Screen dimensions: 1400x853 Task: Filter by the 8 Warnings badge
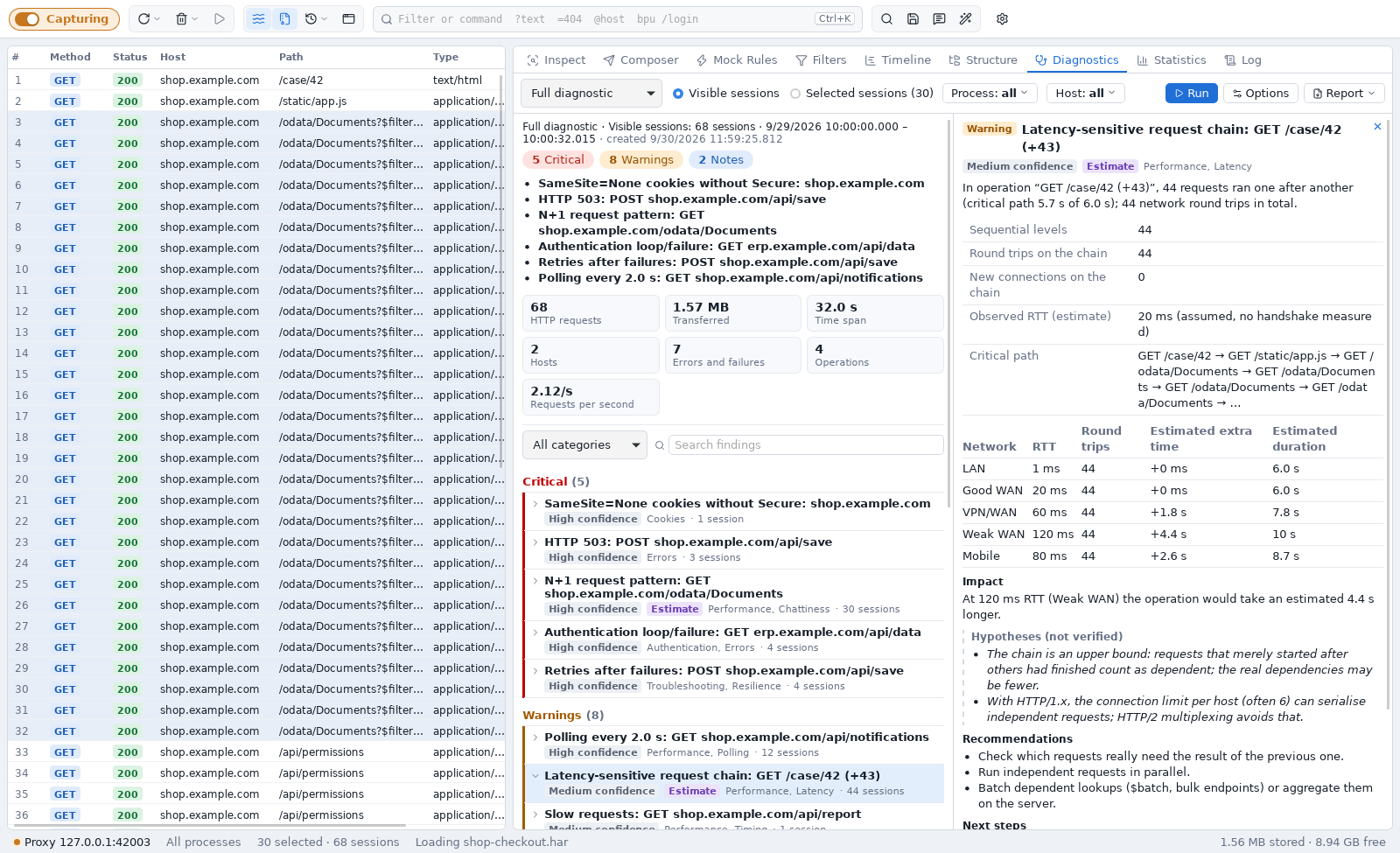[x=641, y=160]
